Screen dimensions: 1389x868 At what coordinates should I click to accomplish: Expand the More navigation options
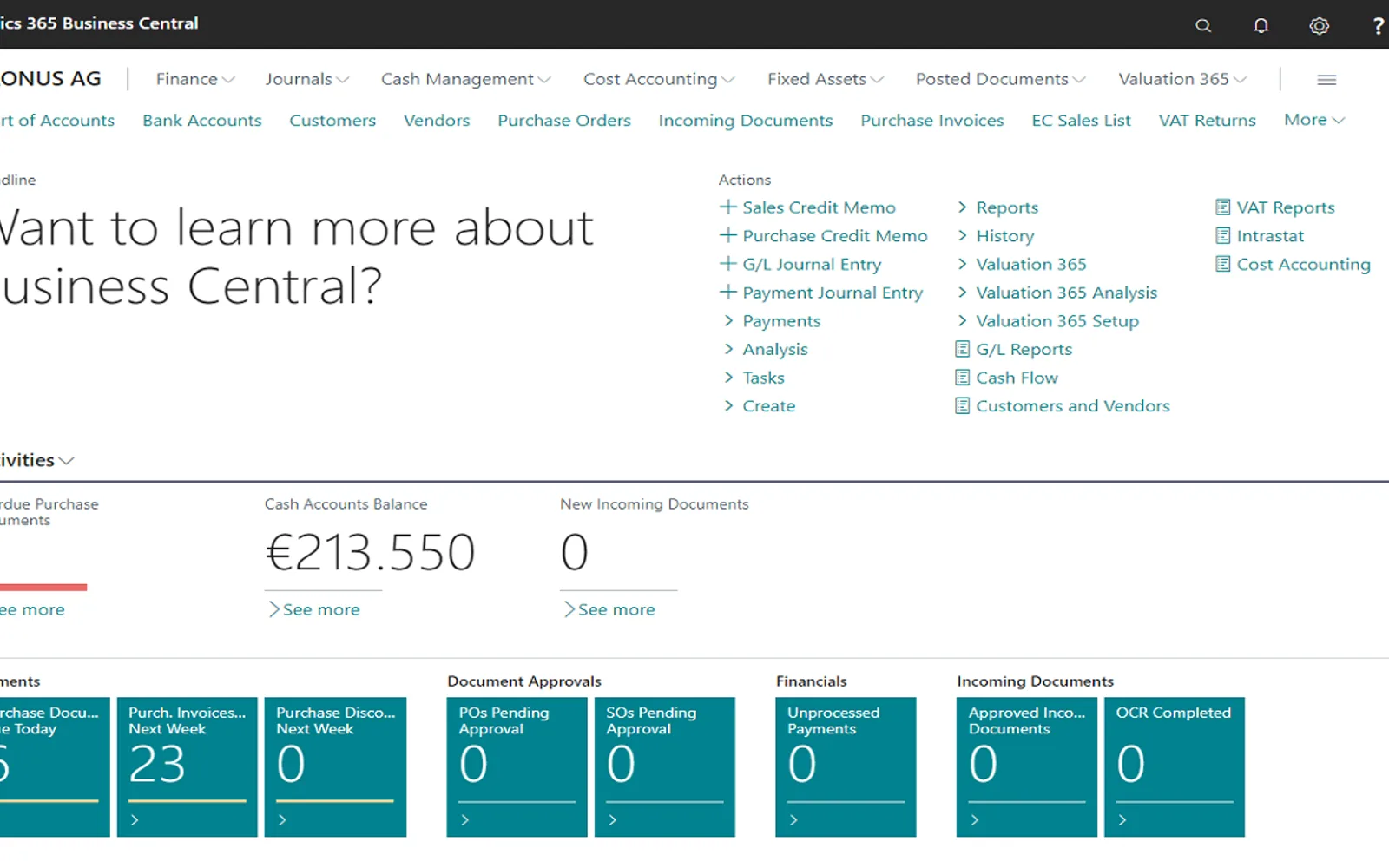1314,120
